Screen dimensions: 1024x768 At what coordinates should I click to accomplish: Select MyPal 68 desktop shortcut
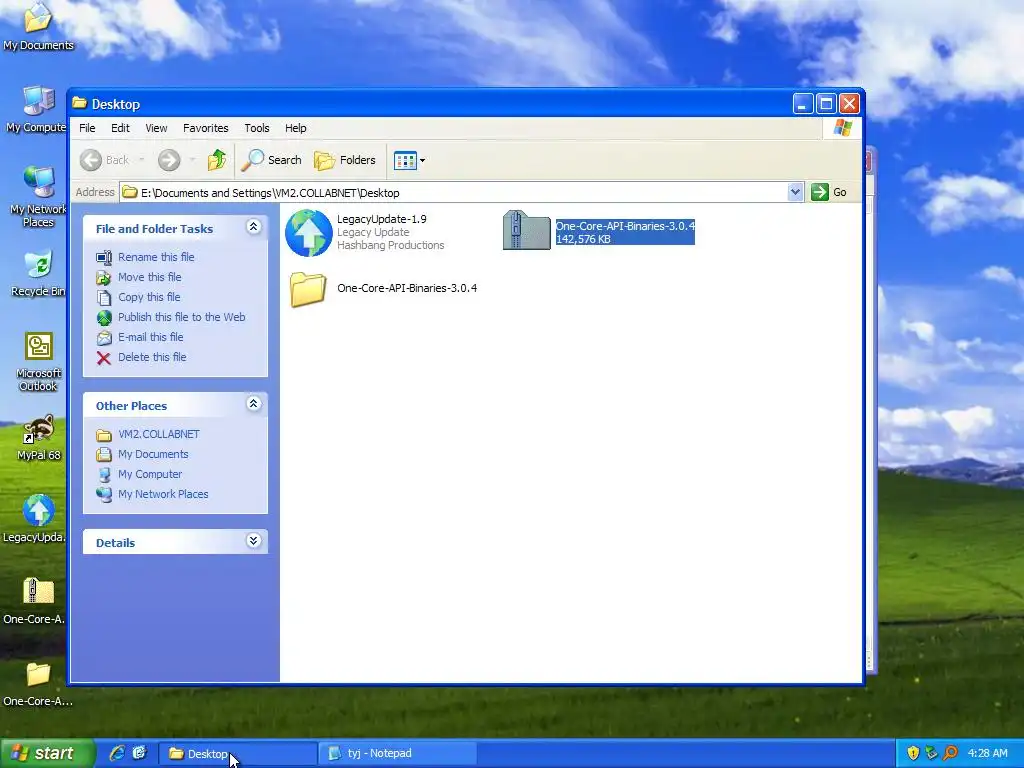[x=38, y=438]
